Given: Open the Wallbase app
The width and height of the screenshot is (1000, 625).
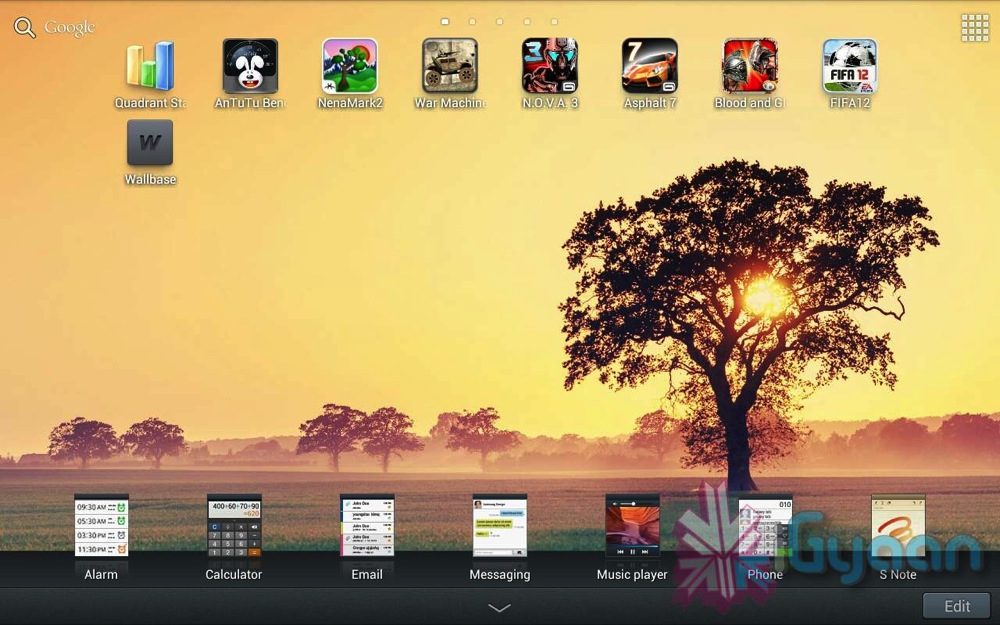Looking at the screenshot, I should (x=150, y=144).
